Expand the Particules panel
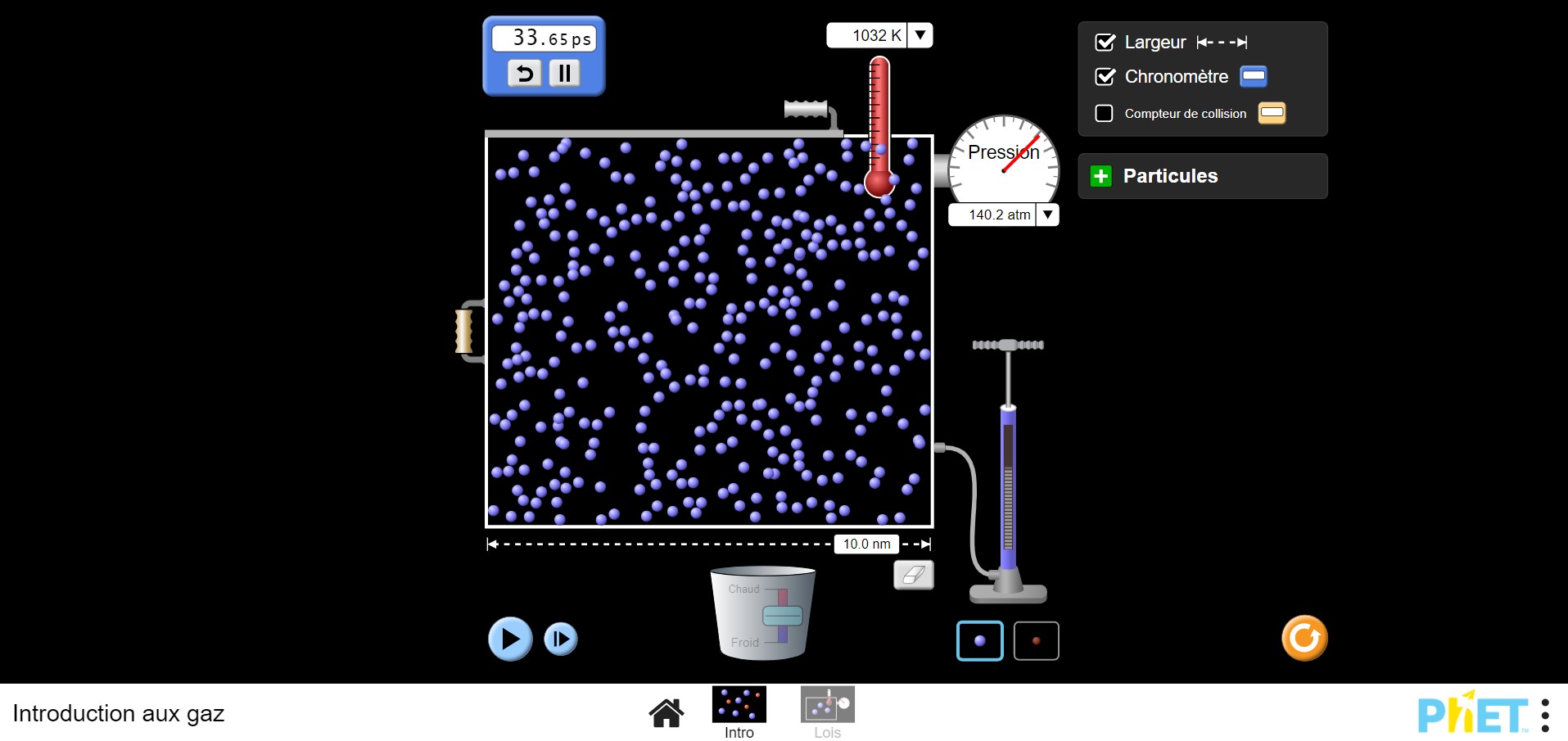 1203,176
